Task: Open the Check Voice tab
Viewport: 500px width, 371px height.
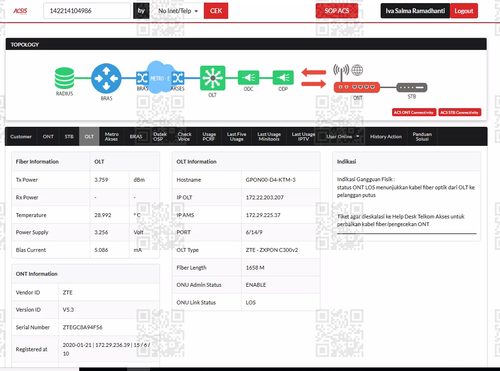Action: (x=184, y=137)
